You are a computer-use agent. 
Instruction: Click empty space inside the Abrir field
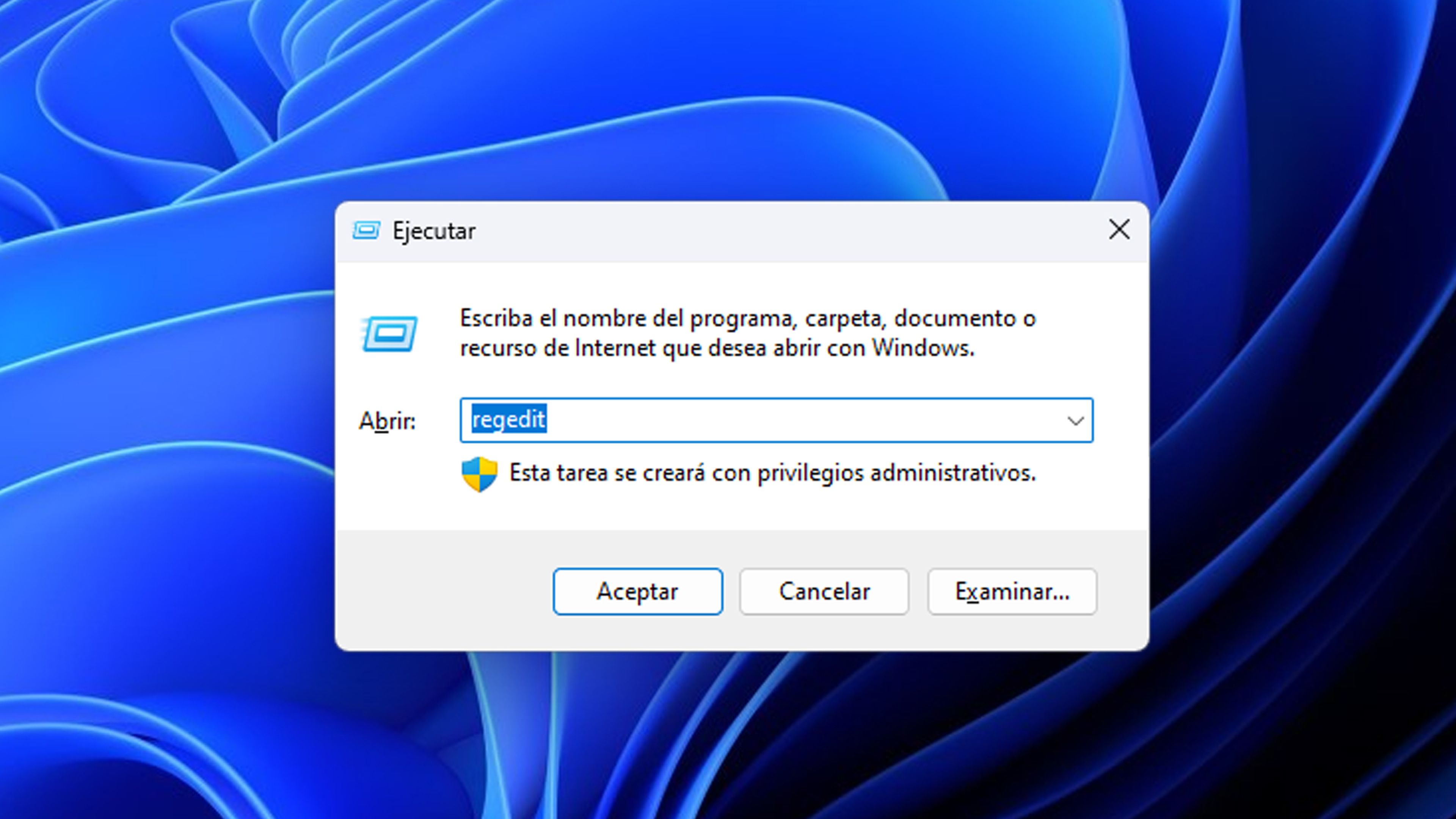click(x=791, y=420)
